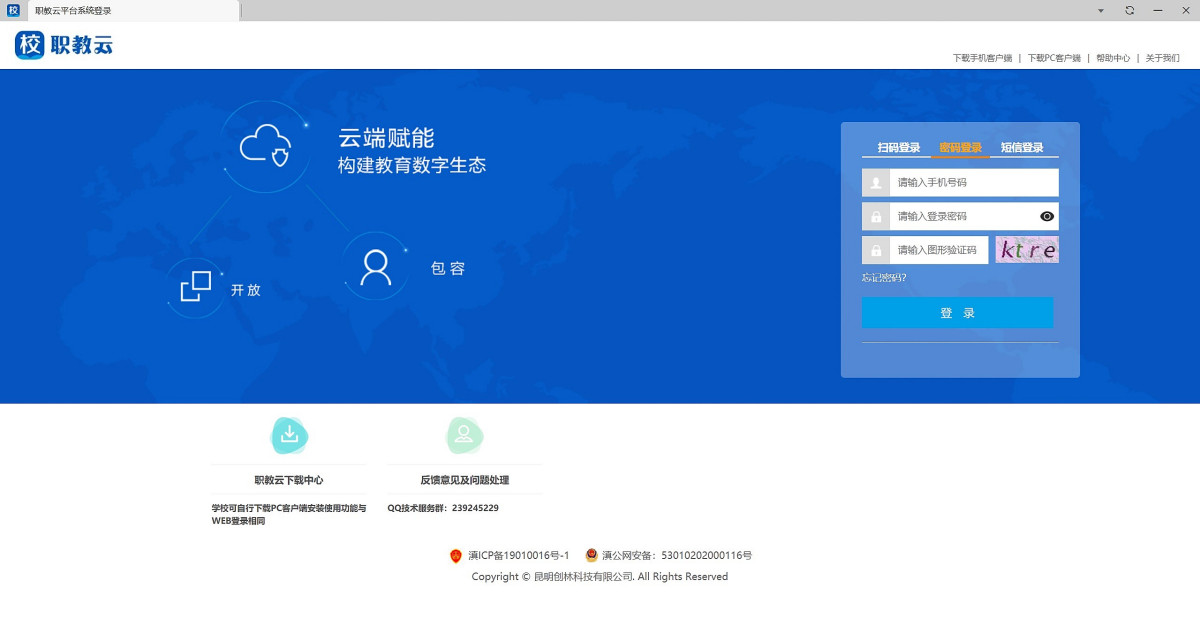Click the download icon above 职教云下载中心
The image size is (1200, 642).
pyautogui.click(x=289, y=435)
